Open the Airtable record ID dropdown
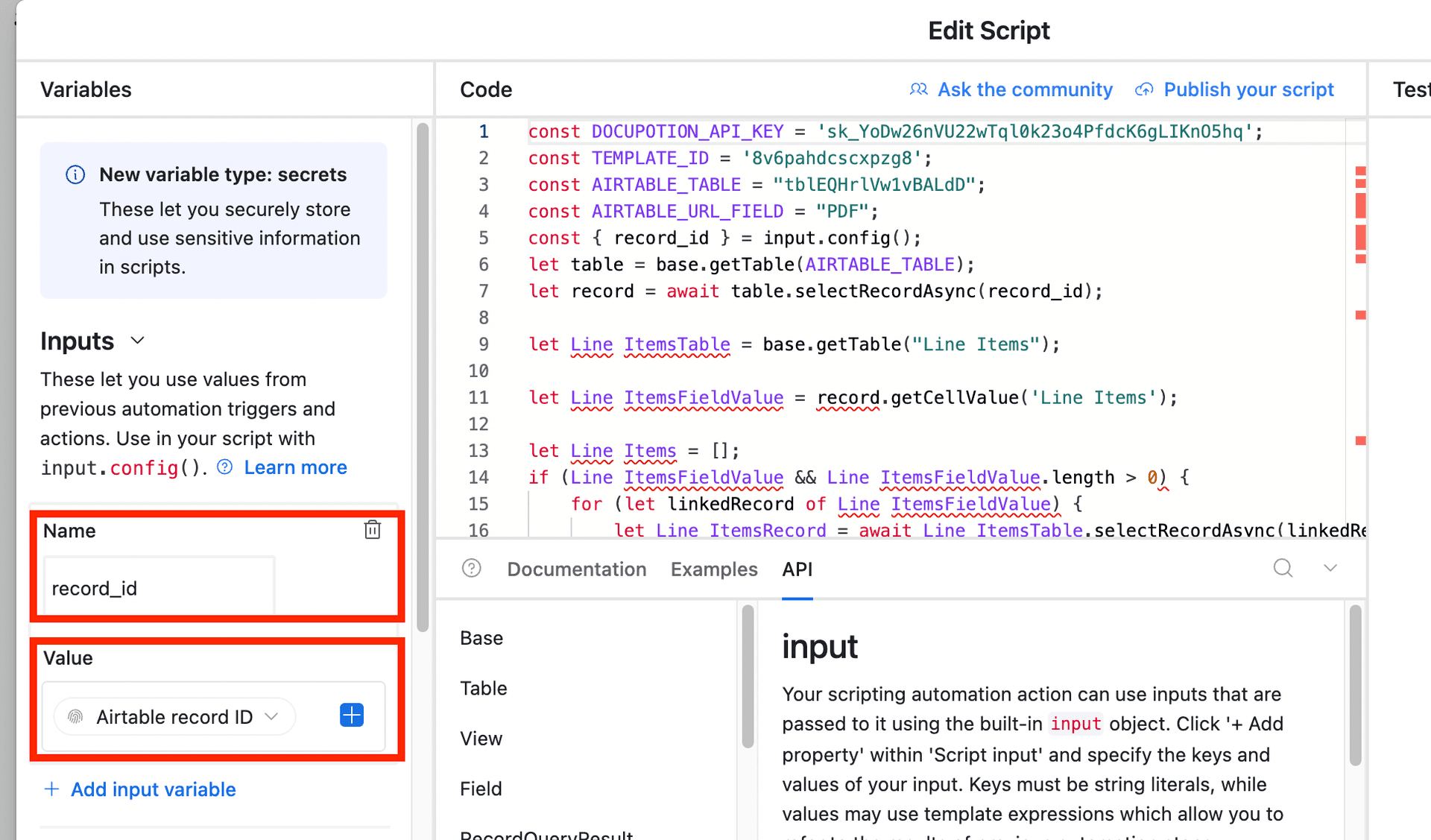This screenshot has height=840, width=1431. point(272,716)
